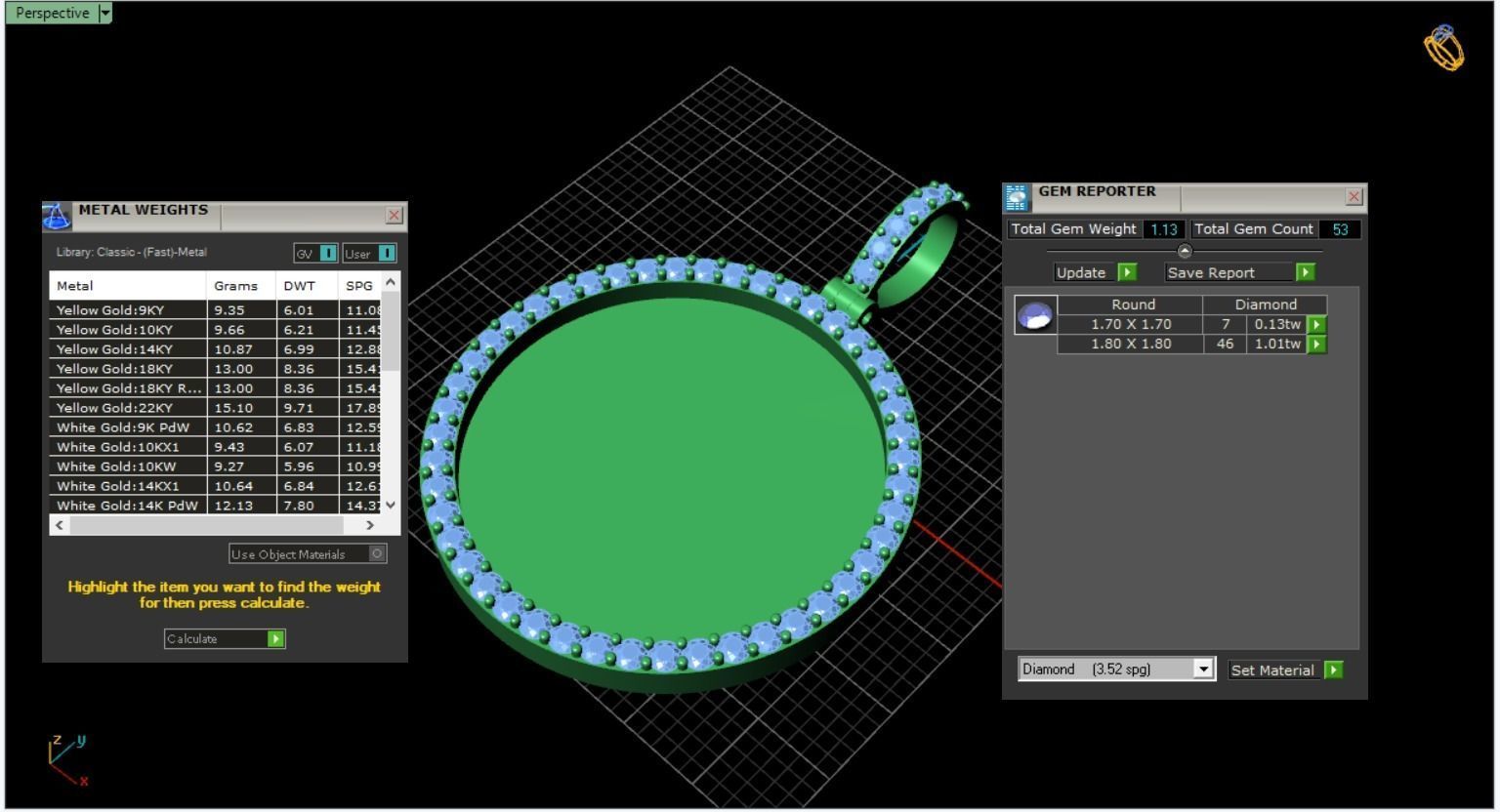Image resolution: width=1500 pixels, height=812 pixels.
Task: Click the Gem Reporter panel icon
Action: 1017,197
